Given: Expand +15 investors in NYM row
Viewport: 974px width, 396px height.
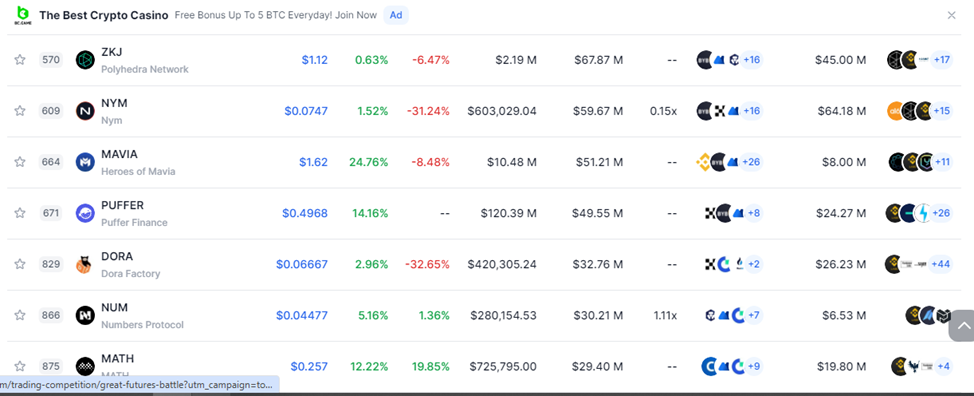Looking at the screenshot, I should (x=942, y=110).
